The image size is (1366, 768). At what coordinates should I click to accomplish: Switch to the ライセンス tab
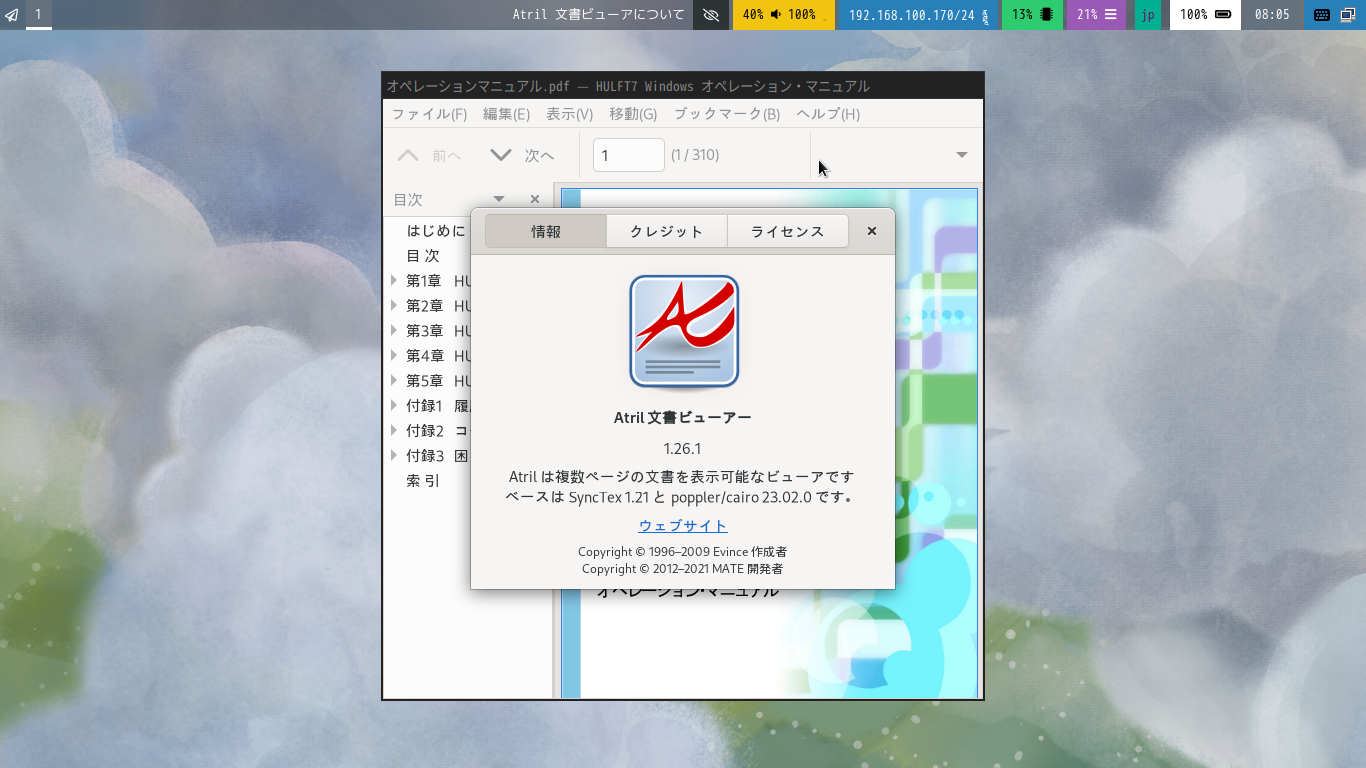788,231
